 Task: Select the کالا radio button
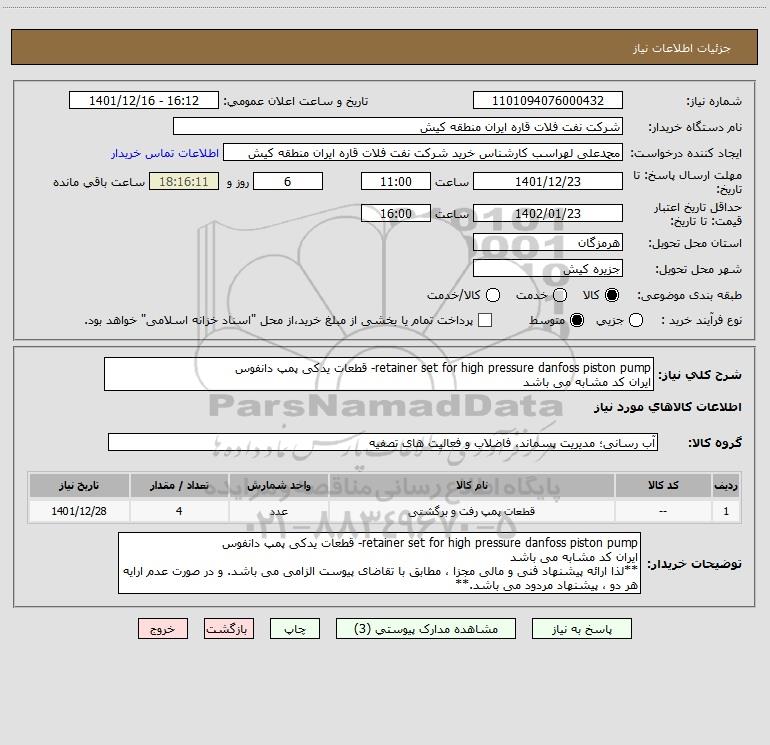[x=612, y=295]
